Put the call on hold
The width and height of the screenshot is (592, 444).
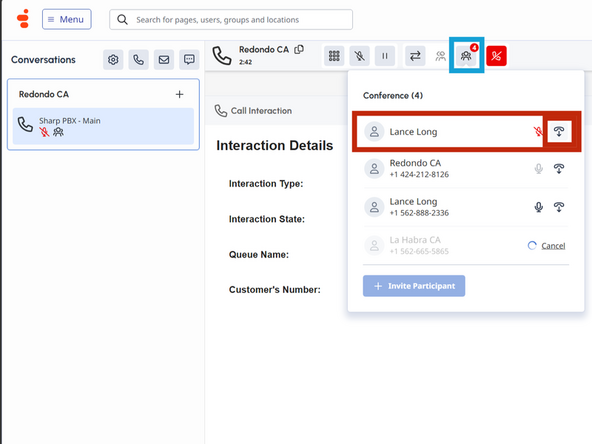[385, 56]
